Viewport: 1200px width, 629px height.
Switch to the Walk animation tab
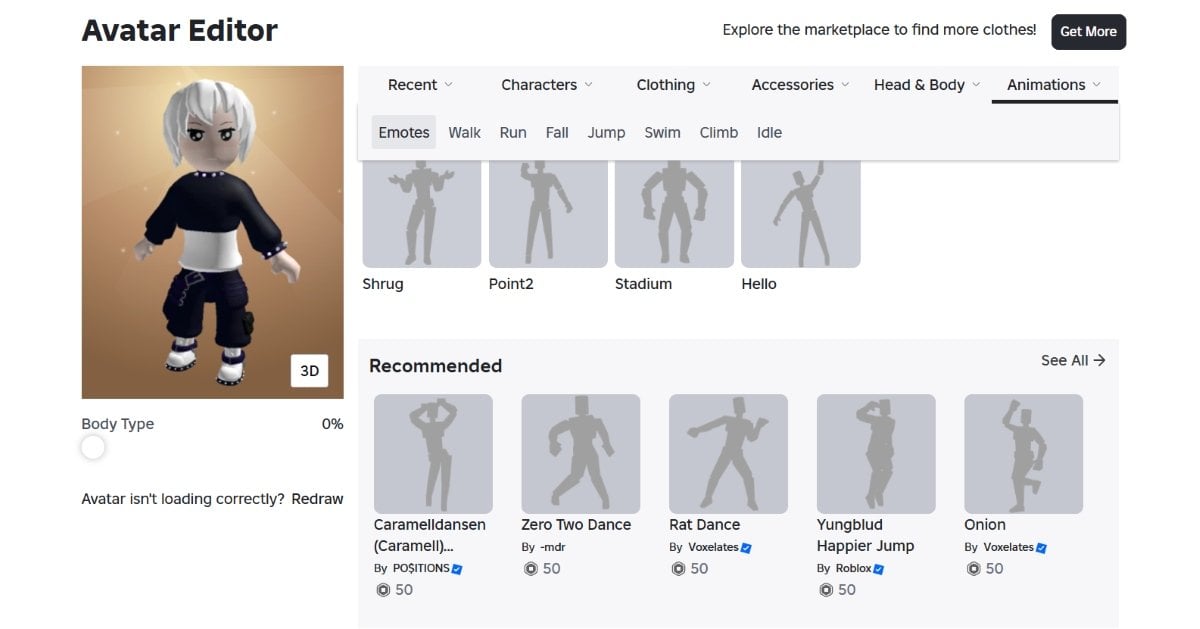[x=464, y=133]
